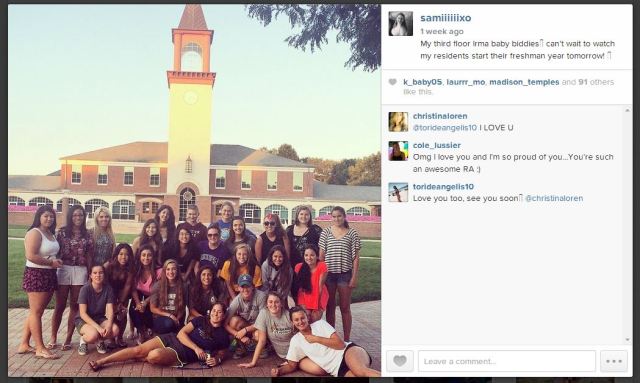Click the comments scrollbar up arrow
This screenshot has height=383, width=640.
click(x=628, y=110)
